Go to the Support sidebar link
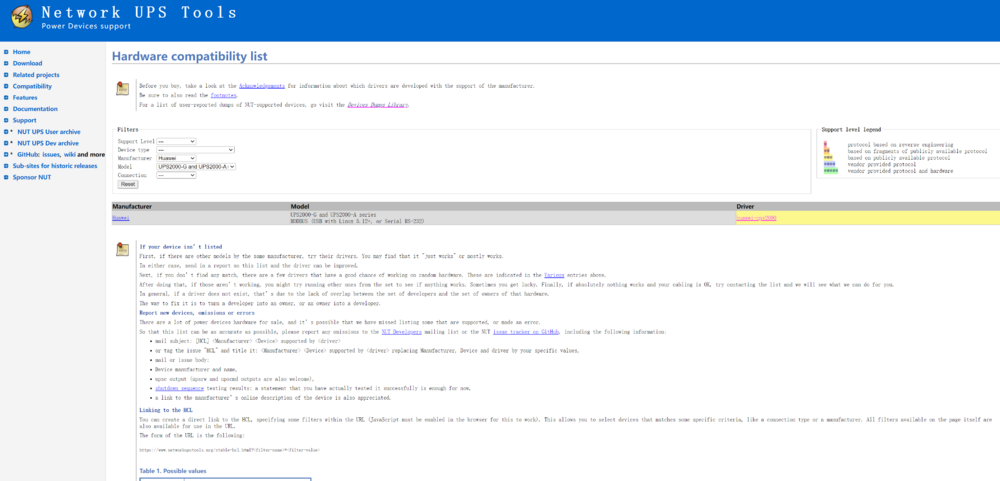 (25, 120)
